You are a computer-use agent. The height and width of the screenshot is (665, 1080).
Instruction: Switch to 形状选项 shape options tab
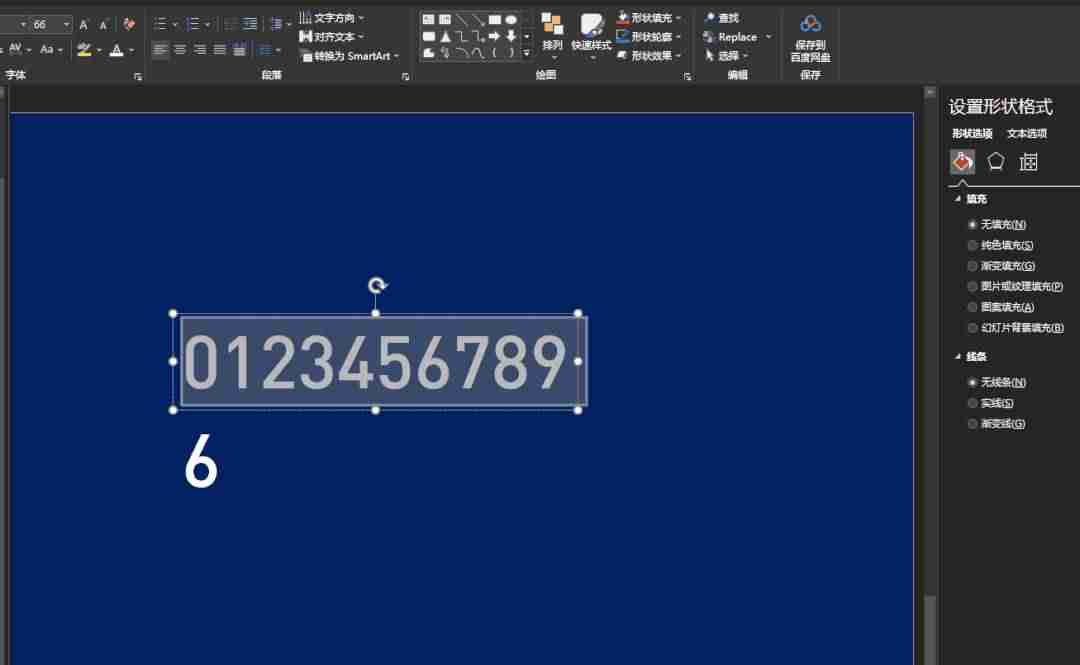tap(972, 134)
